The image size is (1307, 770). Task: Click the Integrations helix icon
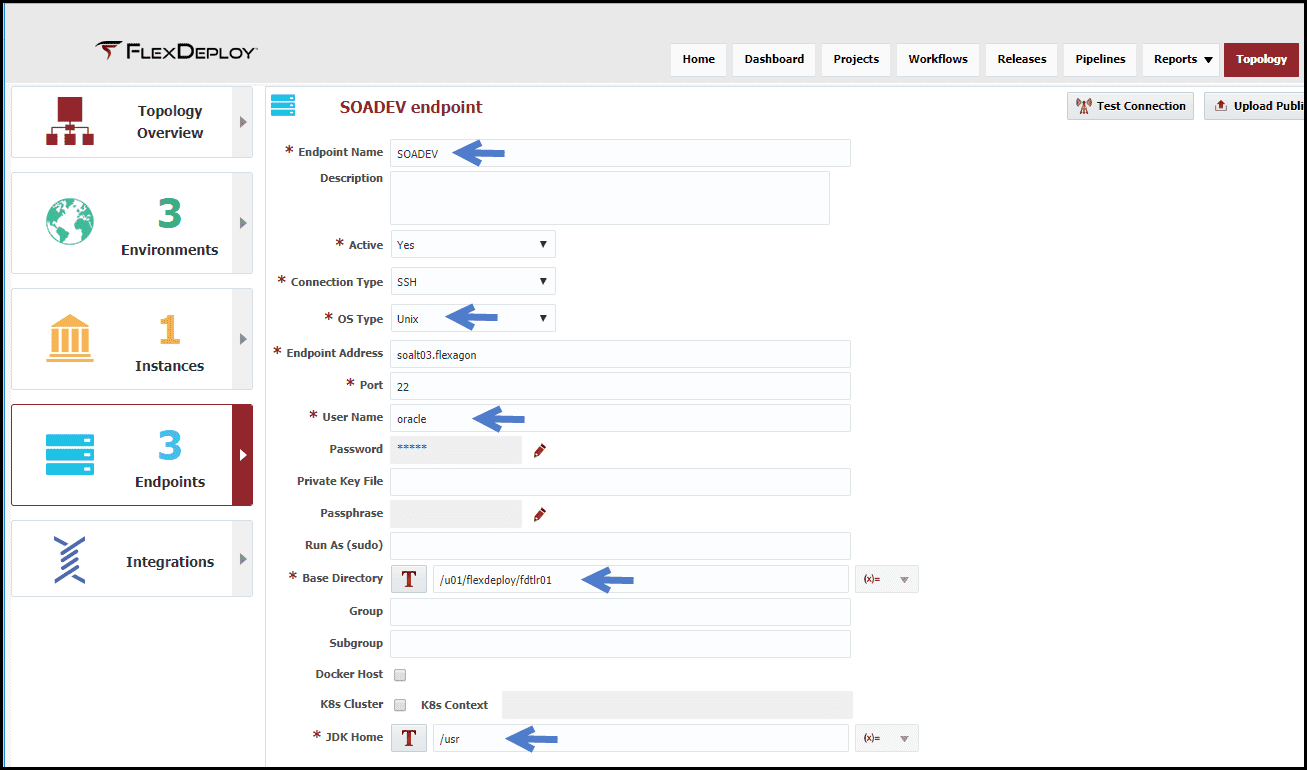point(69,560)
